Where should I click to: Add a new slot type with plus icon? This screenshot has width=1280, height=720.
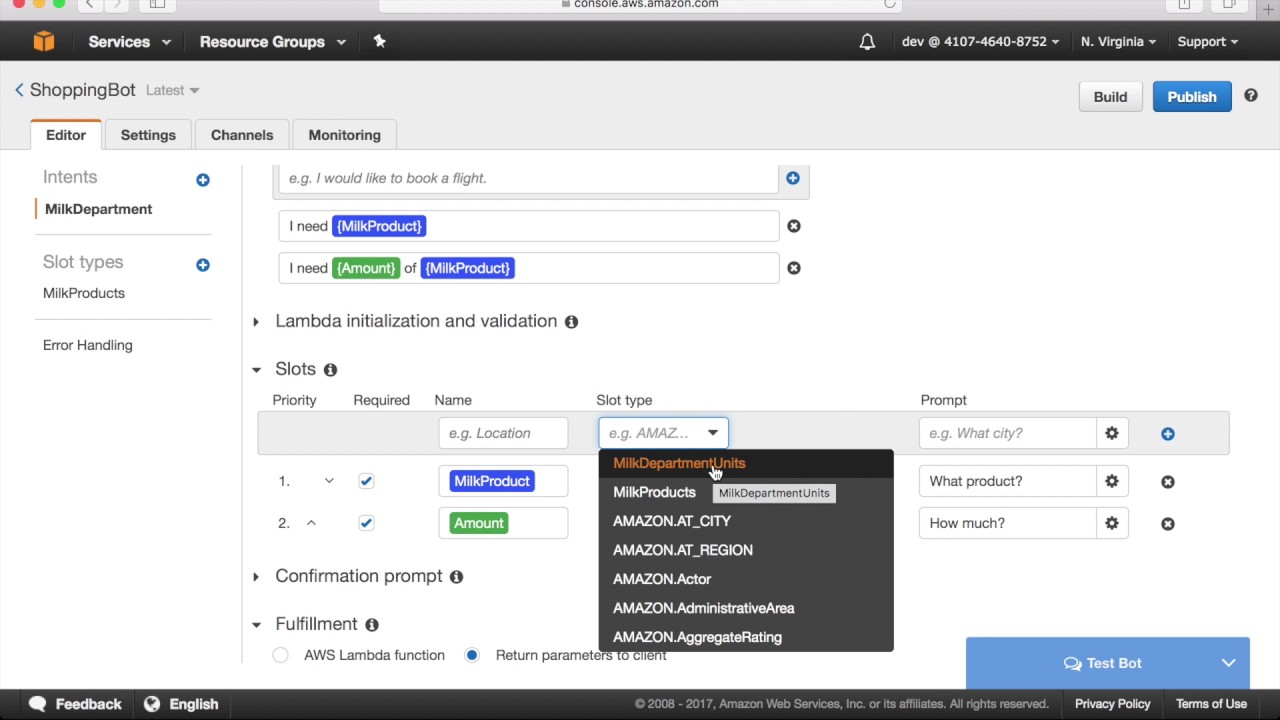click(203, 265)
